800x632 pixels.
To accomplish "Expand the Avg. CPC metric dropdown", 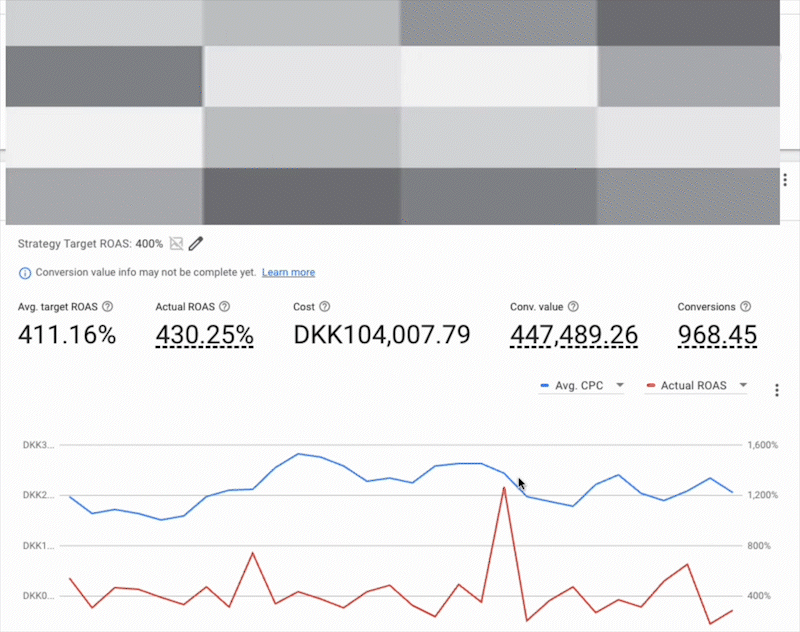I will coord(620,385).
